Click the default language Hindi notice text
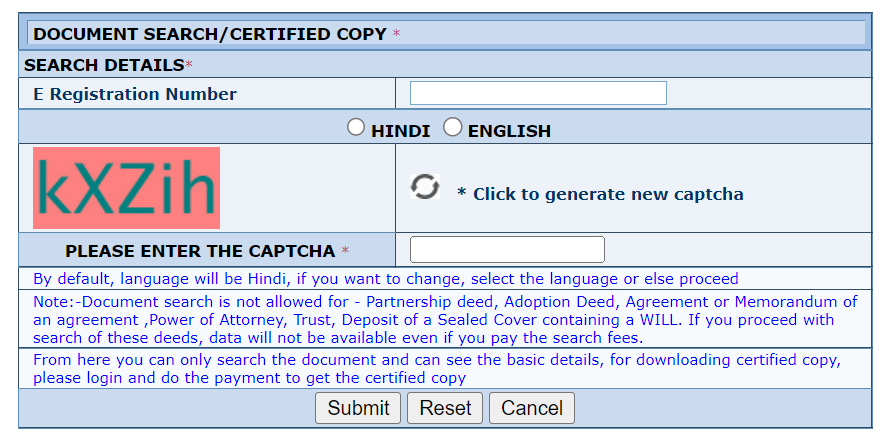893x443 pixels. [x=386, y=279]
